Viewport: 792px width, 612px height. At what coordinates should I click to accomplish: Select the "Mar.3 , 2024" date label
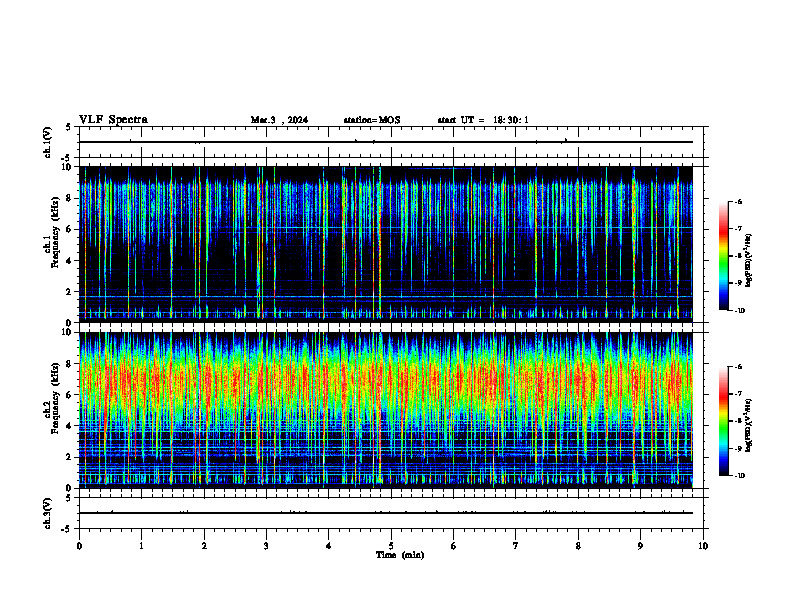click(279, 120)
